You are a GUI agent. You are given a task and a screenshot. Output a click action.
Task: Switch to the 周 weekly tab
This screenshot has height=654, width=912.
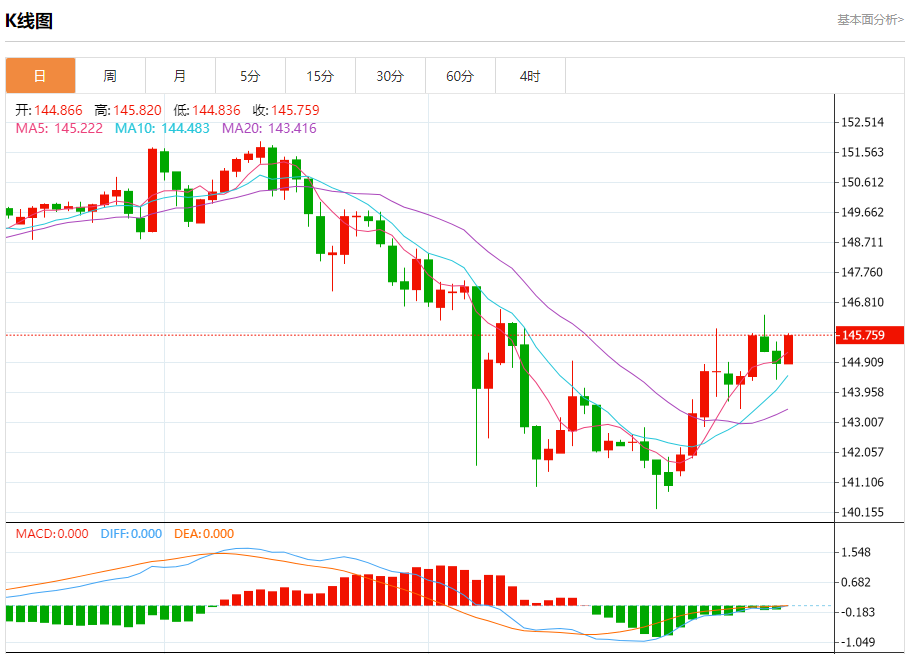[x=110, y=76]
